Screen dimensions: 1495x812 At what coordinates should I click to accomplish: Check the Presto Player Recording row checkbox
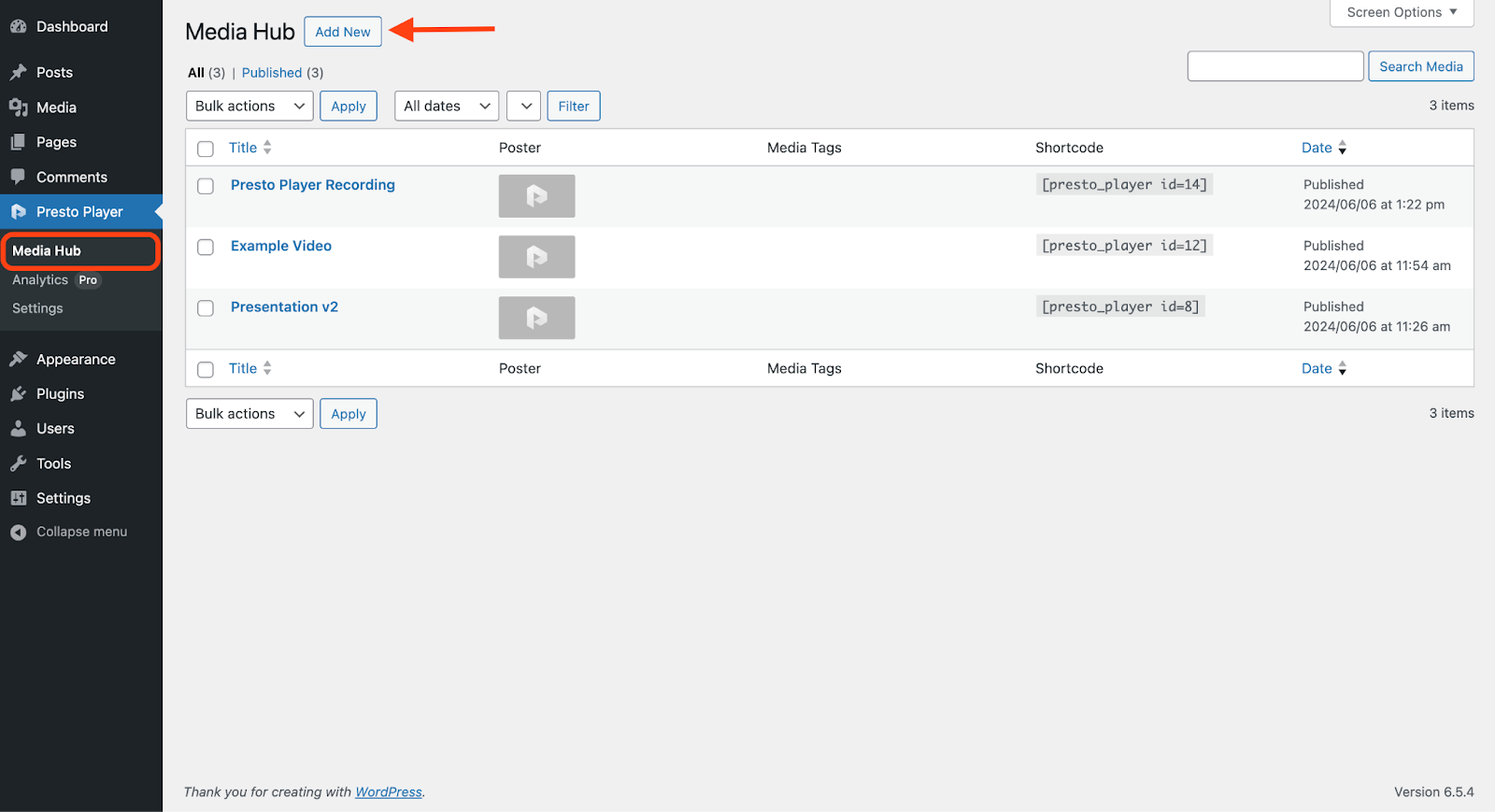click(x=206, y=186)
